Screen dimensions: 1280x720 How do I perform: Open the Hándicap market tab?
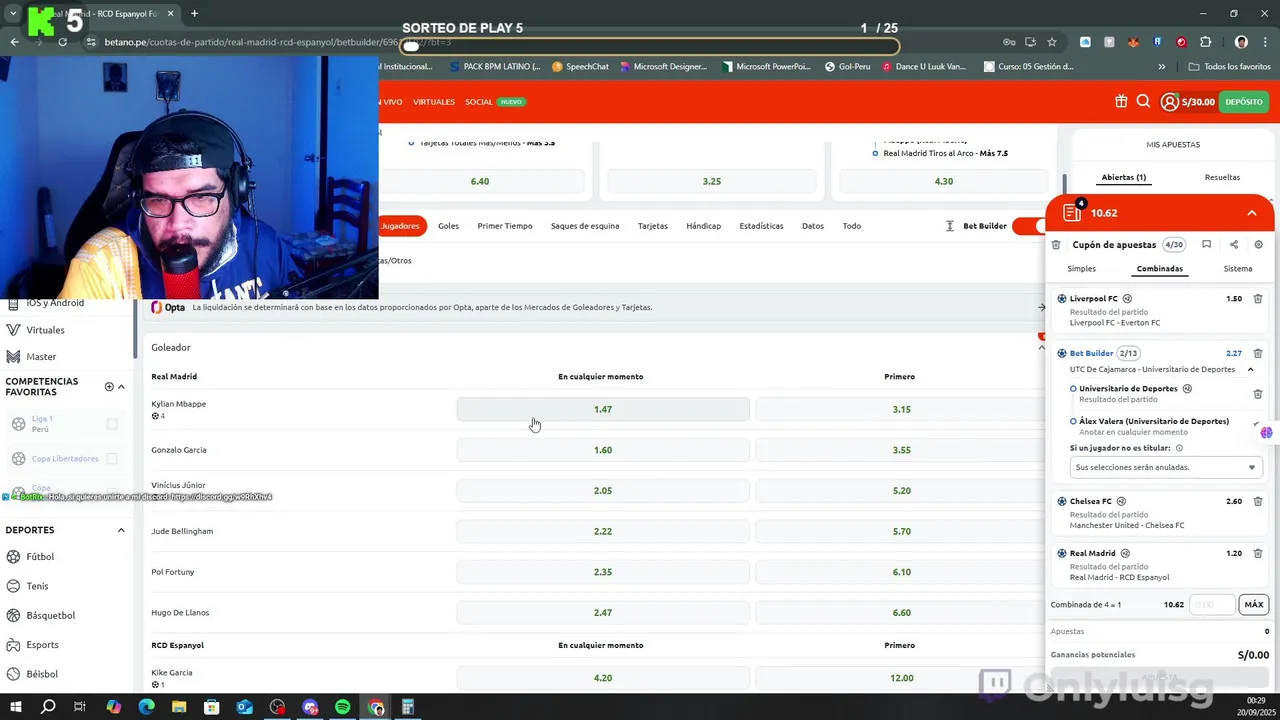pyautogui.click(x=703, y=226)
